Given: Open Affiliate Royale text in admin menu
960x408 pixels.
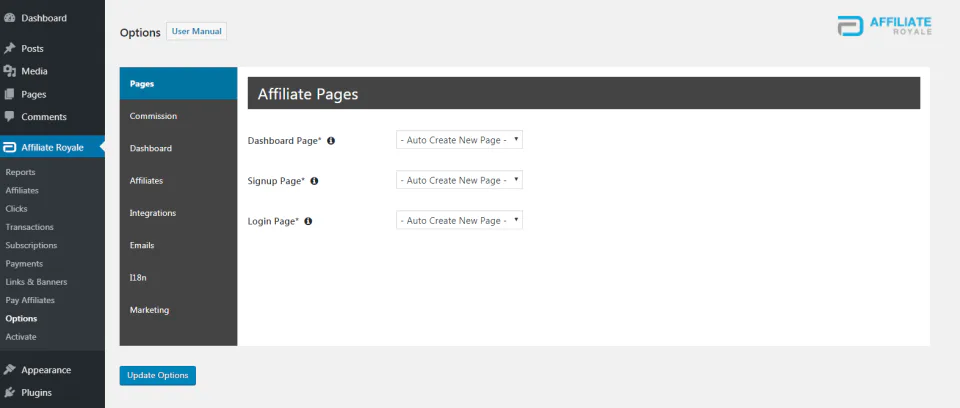Looking at the screenshot, I should [53, 148].
